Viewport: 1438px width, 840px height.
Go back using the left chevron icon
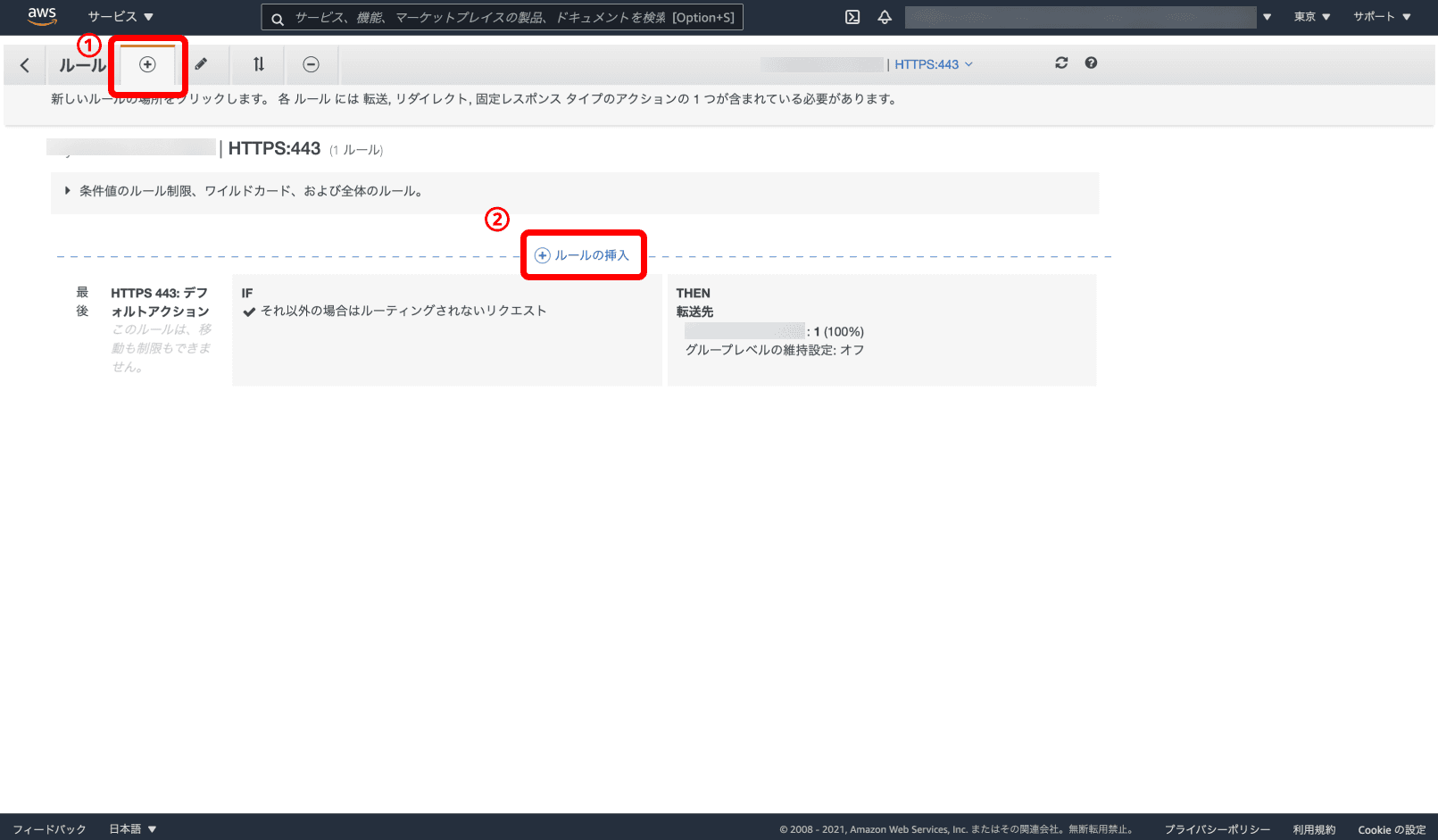(x=25, y=65)
